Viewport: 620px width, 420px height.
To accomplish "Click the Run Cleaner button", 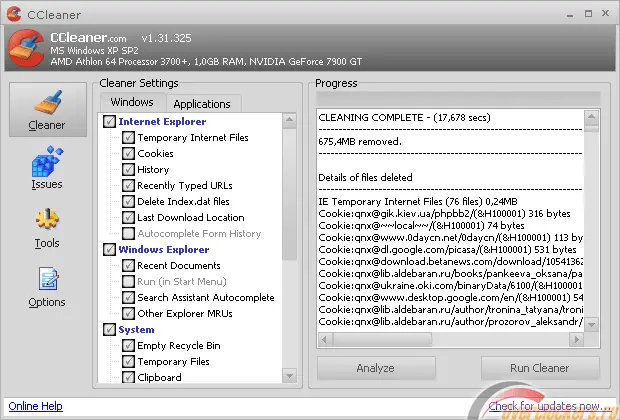I will point(540,368).
